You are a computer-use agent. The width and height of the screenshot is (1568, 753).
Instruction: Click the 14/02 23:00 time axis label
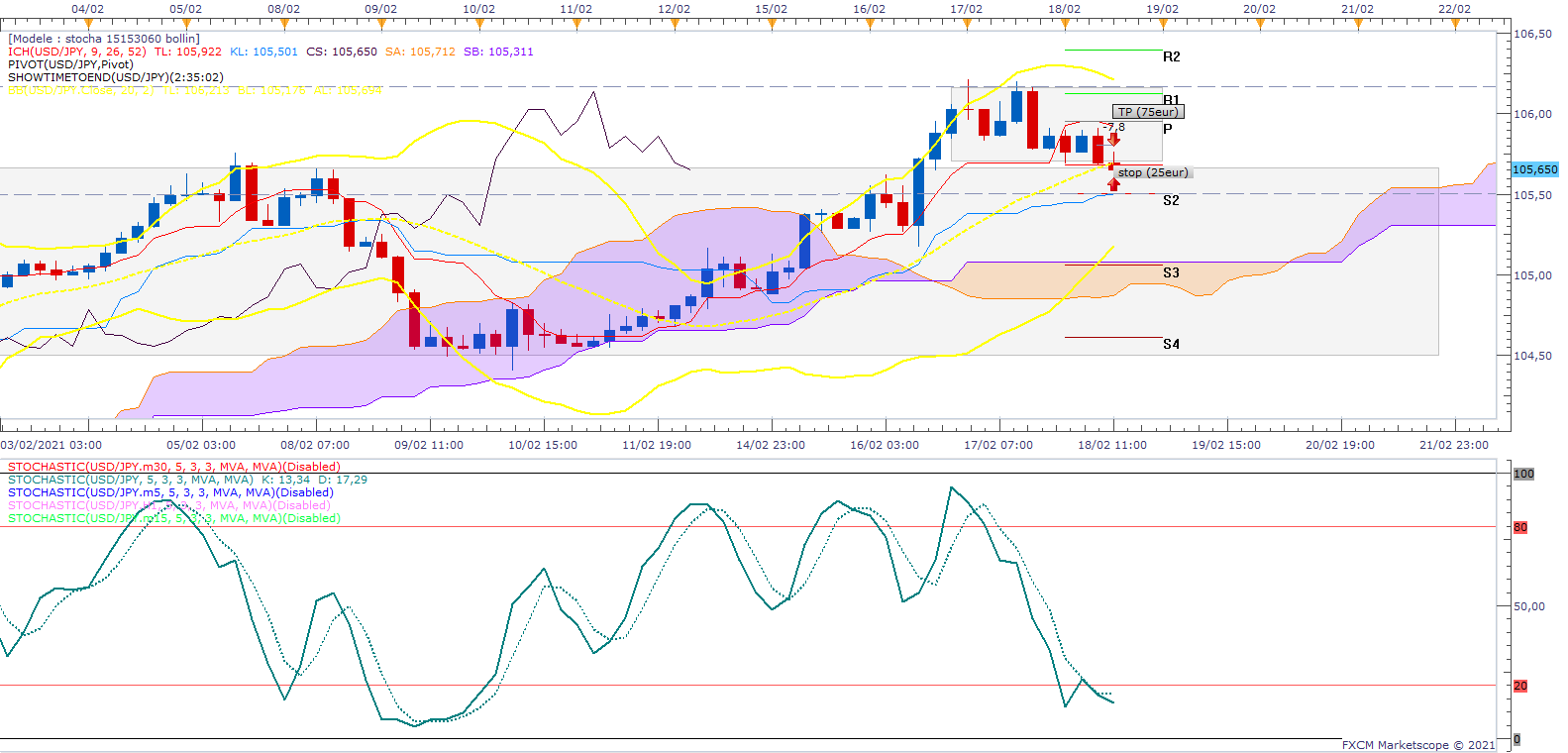771,445
